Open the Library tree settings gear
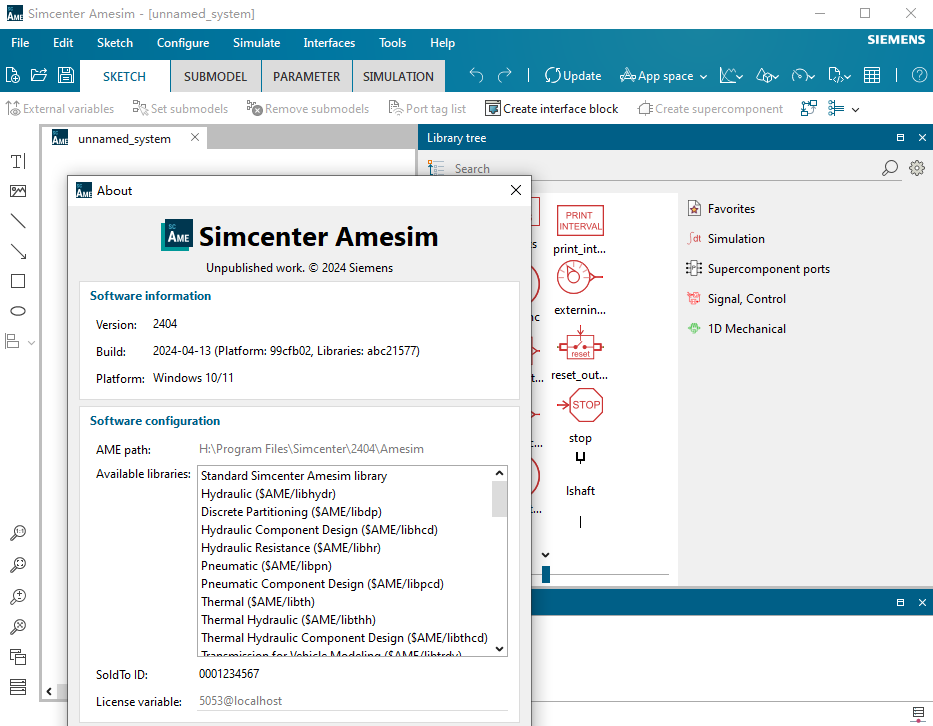The width and height of the screenshot is (933, 726). click(x=916, y=168)
